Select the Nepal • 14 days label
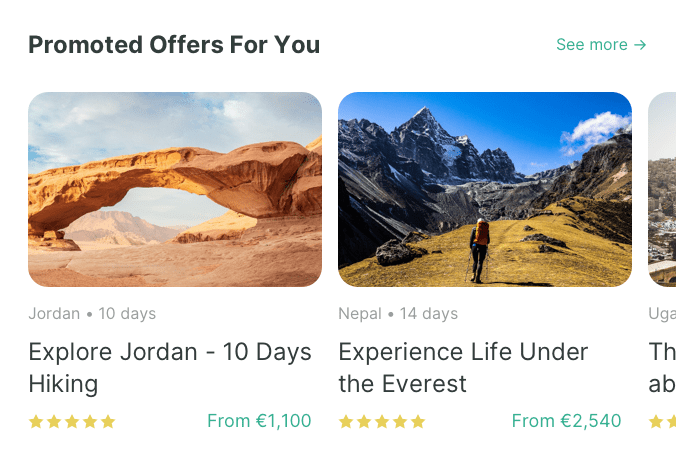The width and height of the screenshot is (676, 476). pyautogui.click(x=398, y=314)
